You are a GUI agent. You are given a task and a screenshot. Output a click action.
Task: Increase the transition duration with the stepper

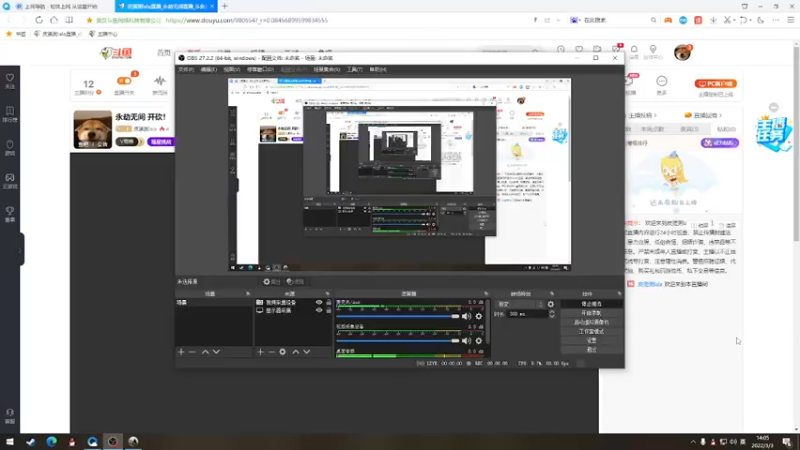pos(552,312)
